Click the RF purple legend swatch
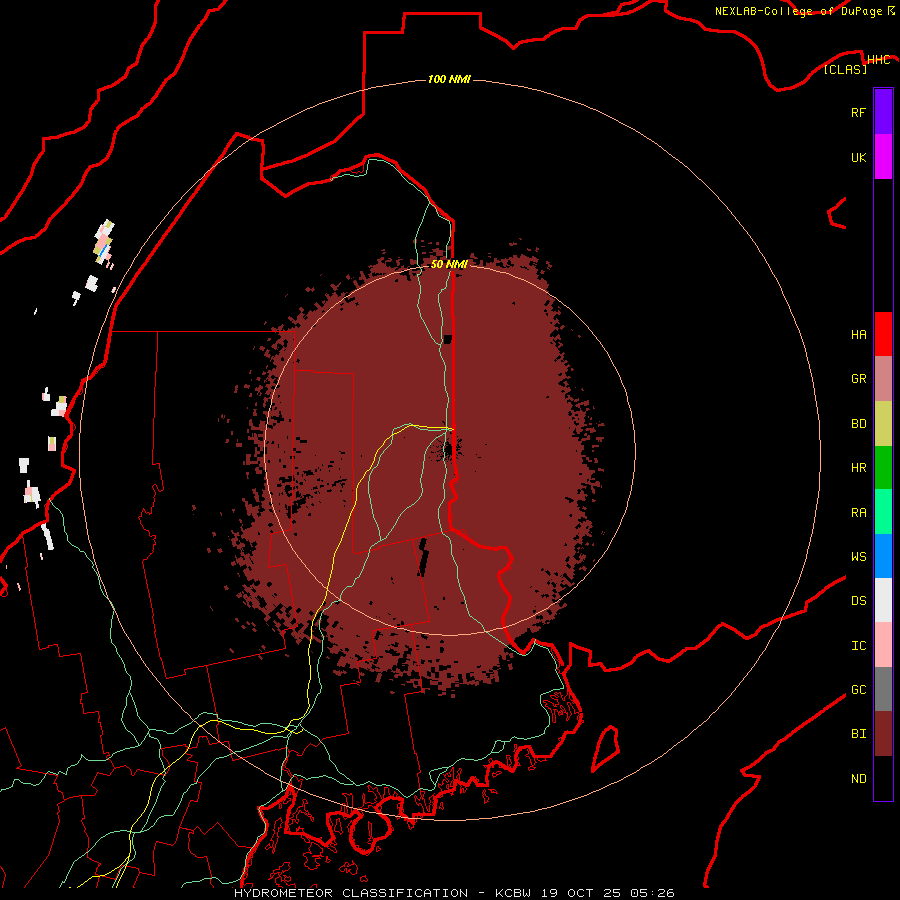 point(883,112)
